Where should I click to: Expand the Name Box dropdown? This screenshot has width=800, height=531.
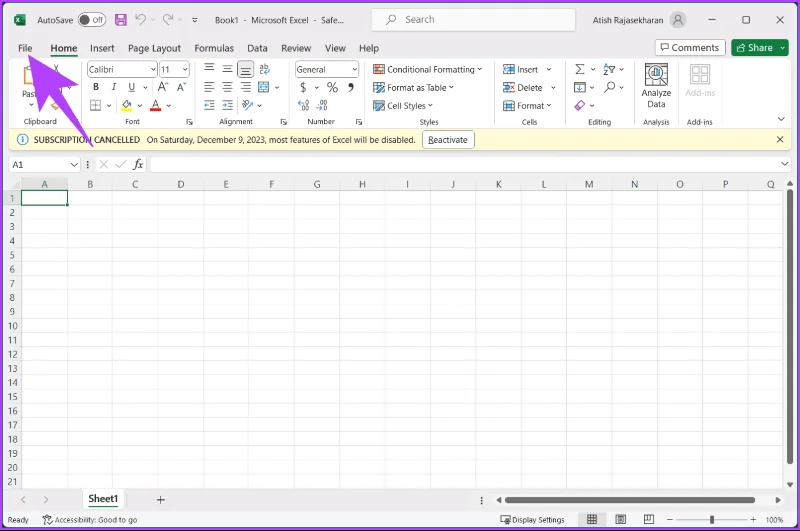click(x=74, y=164)
